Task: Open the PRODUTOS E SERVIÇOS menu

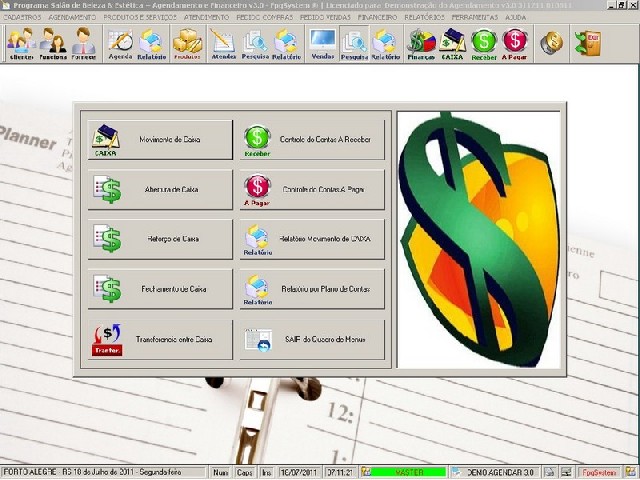Action: [140, 18]
